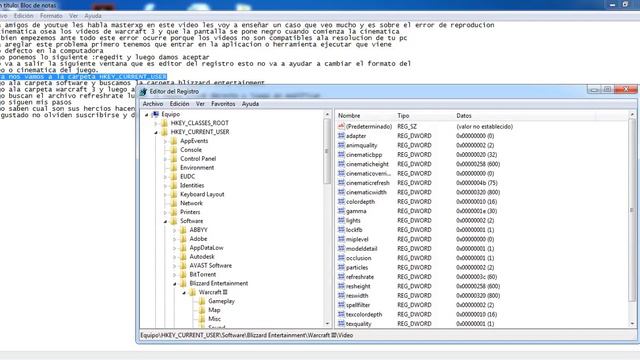Open the Formato menu in Notepad
This screenshot has height=360, width=640.
click(x=51, y=16)
